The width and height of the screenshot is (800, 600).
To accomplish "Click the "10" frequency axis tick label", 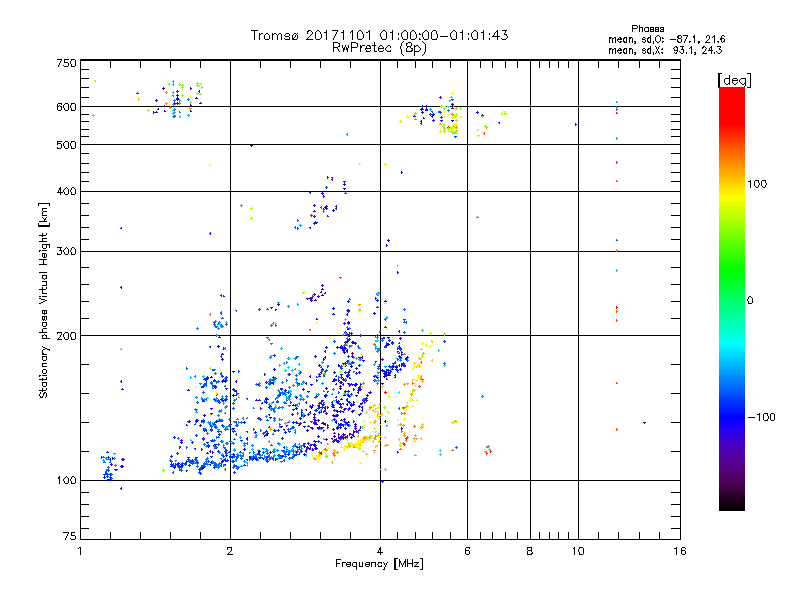I will (x=578, y=551).
